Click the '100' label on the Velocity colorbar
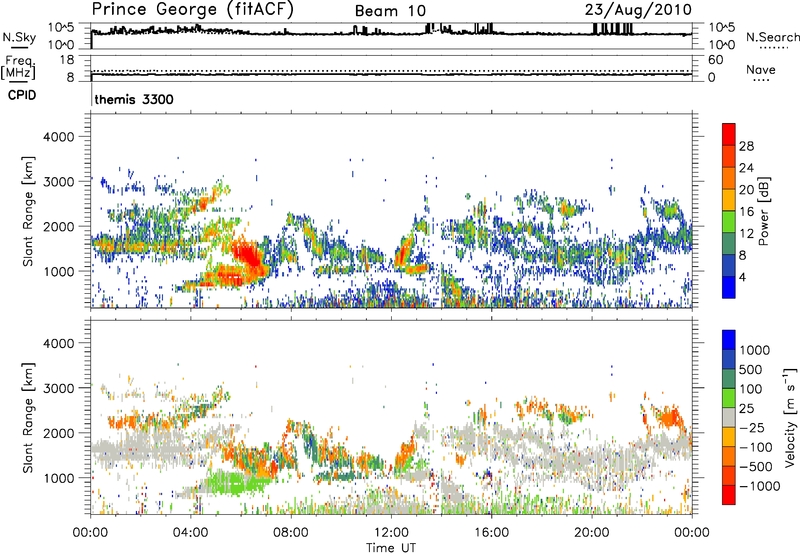This screenshot has height=554, width=800. click(753, 389)
